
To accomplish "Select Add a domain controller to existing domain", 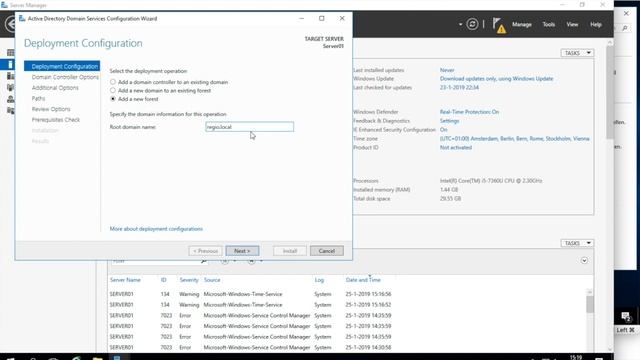I will click(113, 82).
